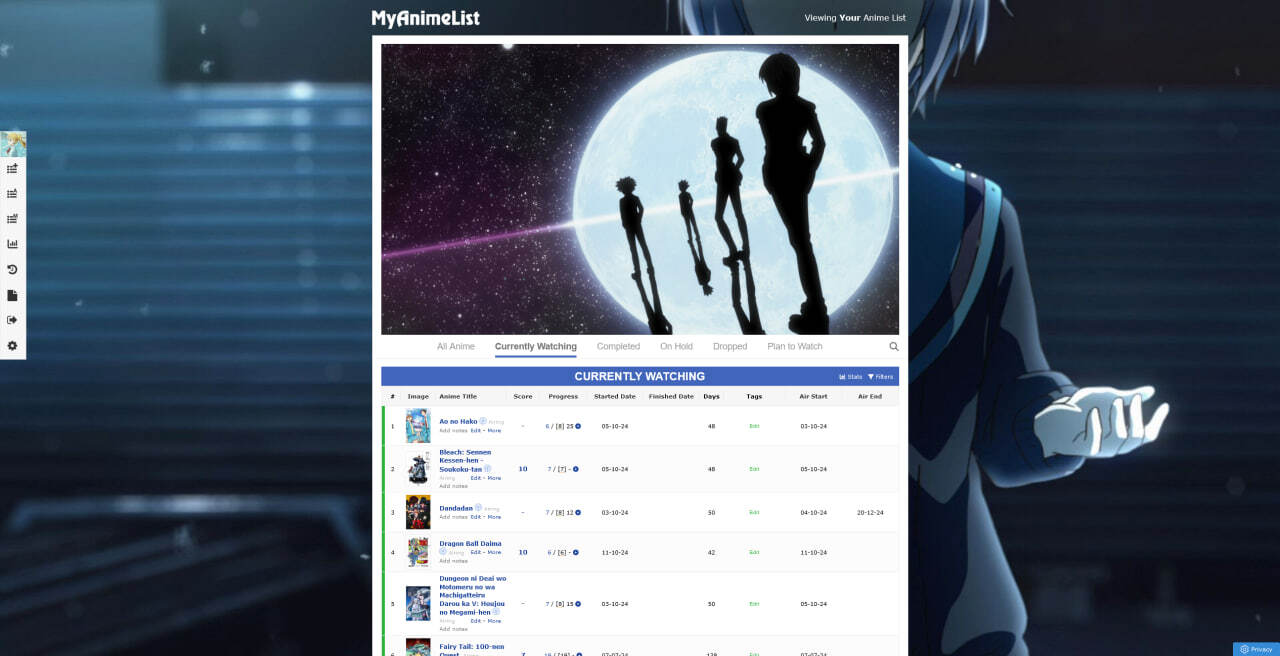Increment episode count for Dandadan
This screenshot has width=1280, height=656.
tap(578, 512)
